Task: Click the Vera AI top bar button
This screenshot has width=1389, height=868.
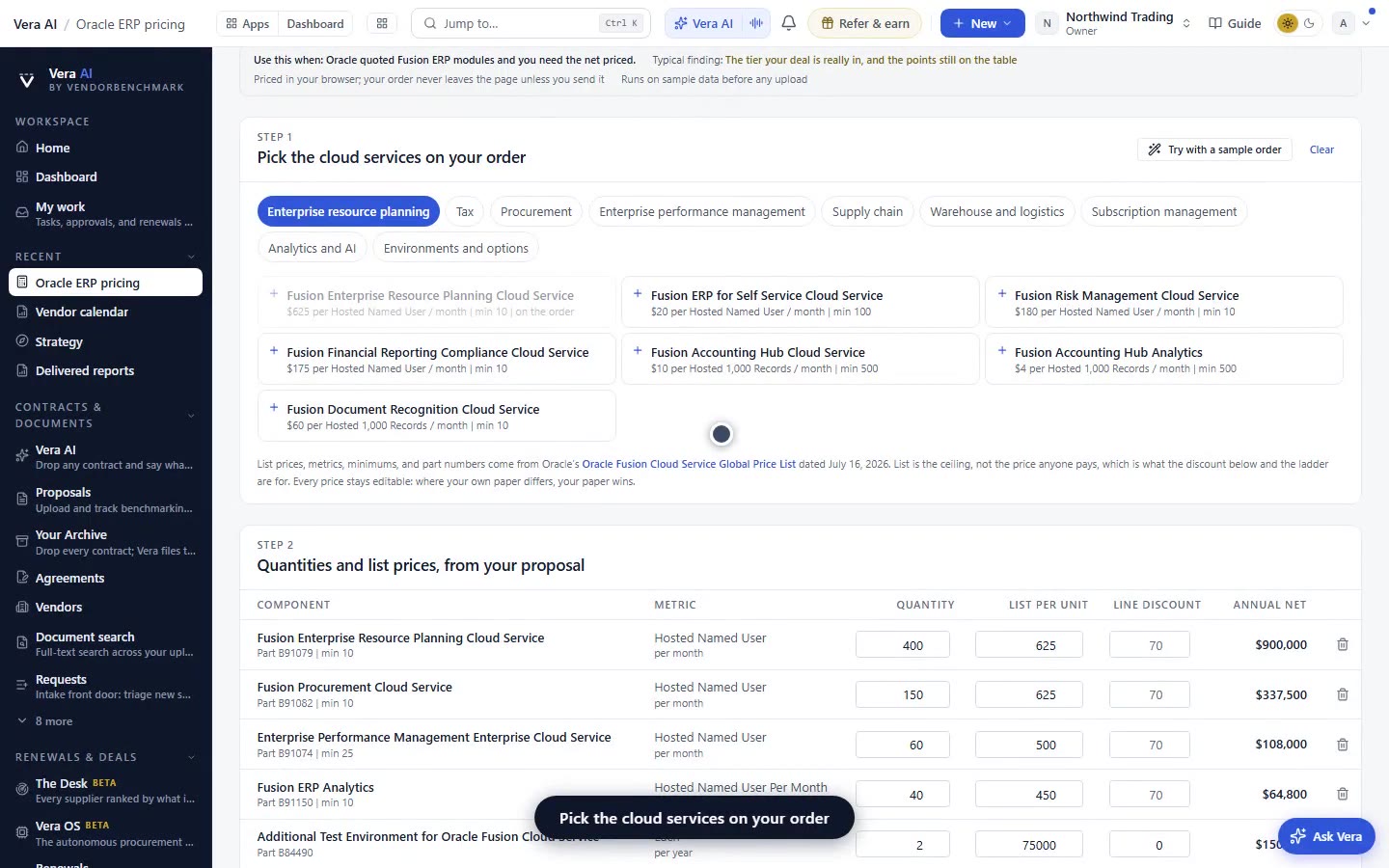Action: coord(703,23)
